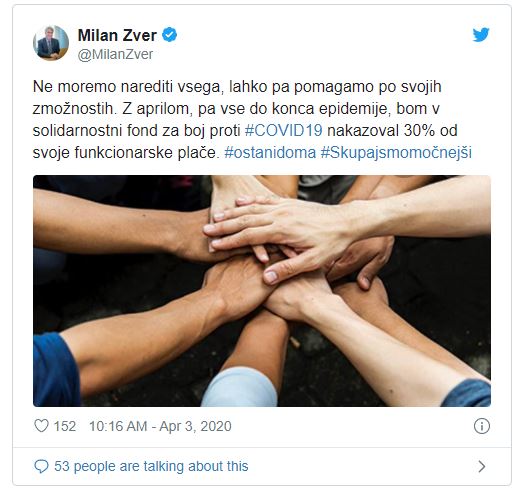This screenshot has height=493, width=519.
Task: Open the #COVID19 hashtag link
Action: pyautogui.click(x=284, y=130)
